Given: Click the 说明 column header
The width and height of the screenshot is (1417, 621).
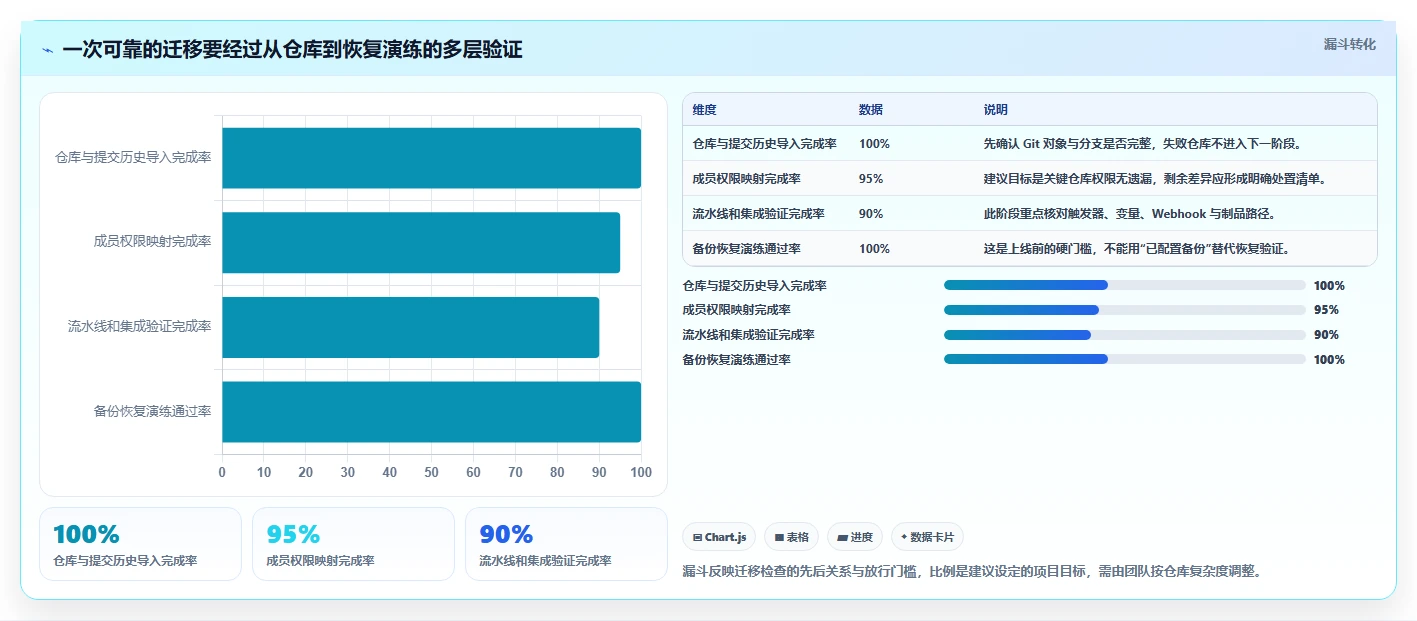Looking at the screenshot, I should [x=996, y=110].
